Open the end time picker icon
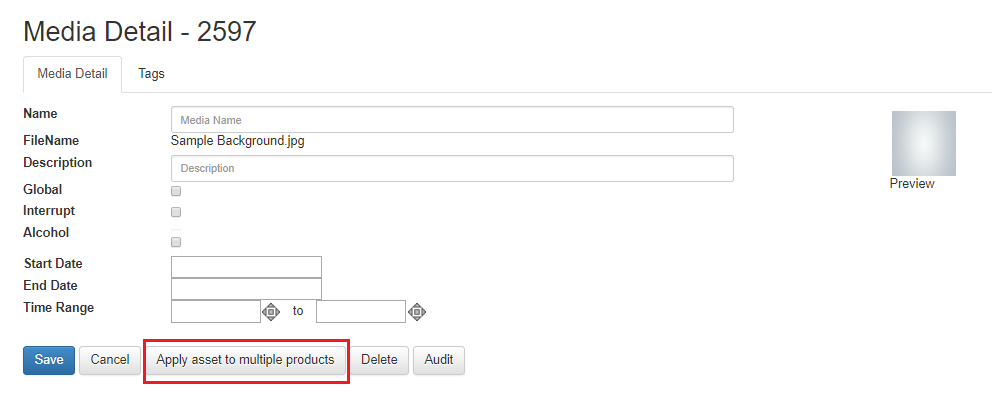 click(x=416, y=311)
